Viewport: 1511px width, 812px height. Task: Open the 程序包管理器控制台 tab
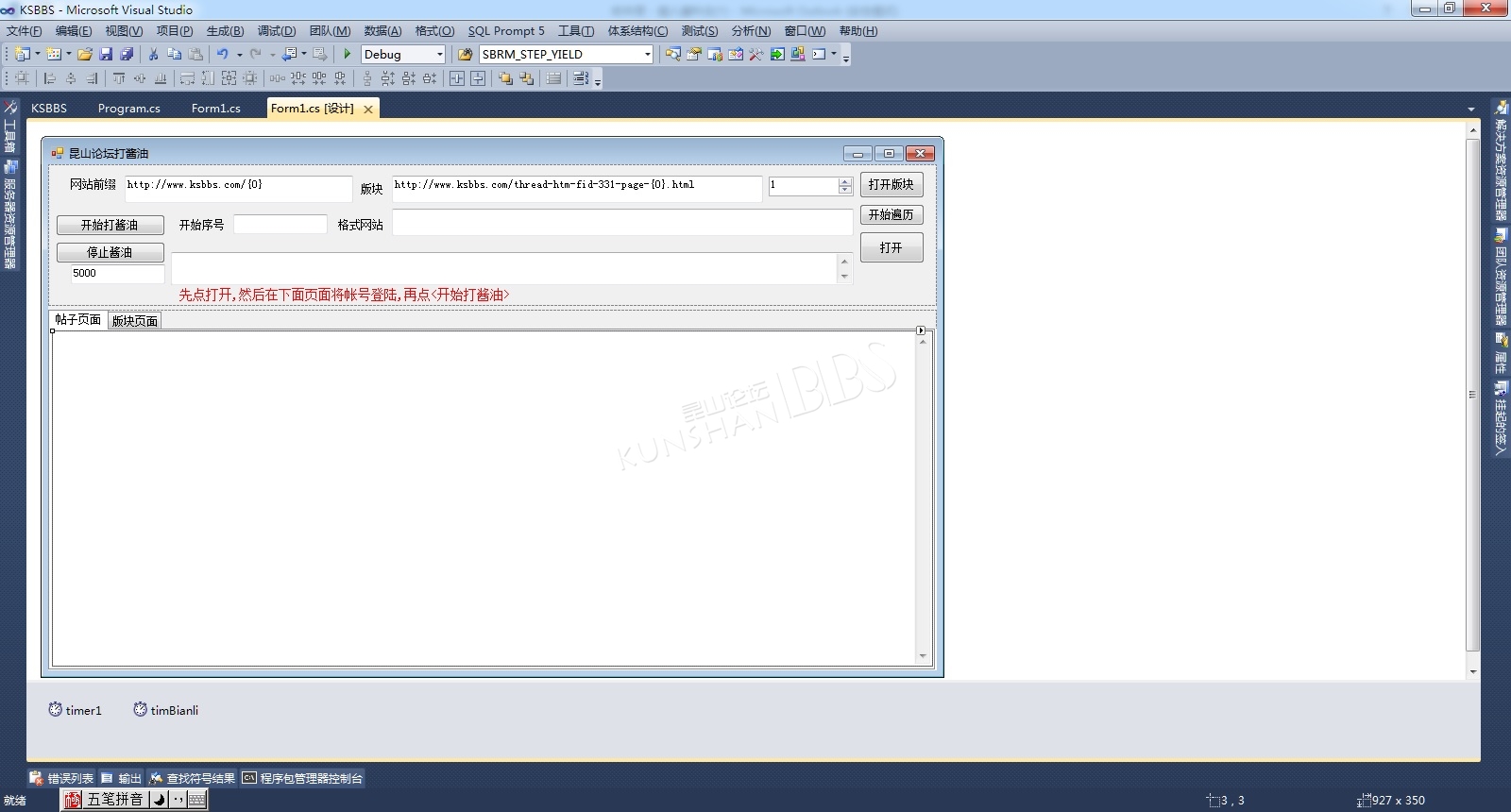click(x=302, y=778)
